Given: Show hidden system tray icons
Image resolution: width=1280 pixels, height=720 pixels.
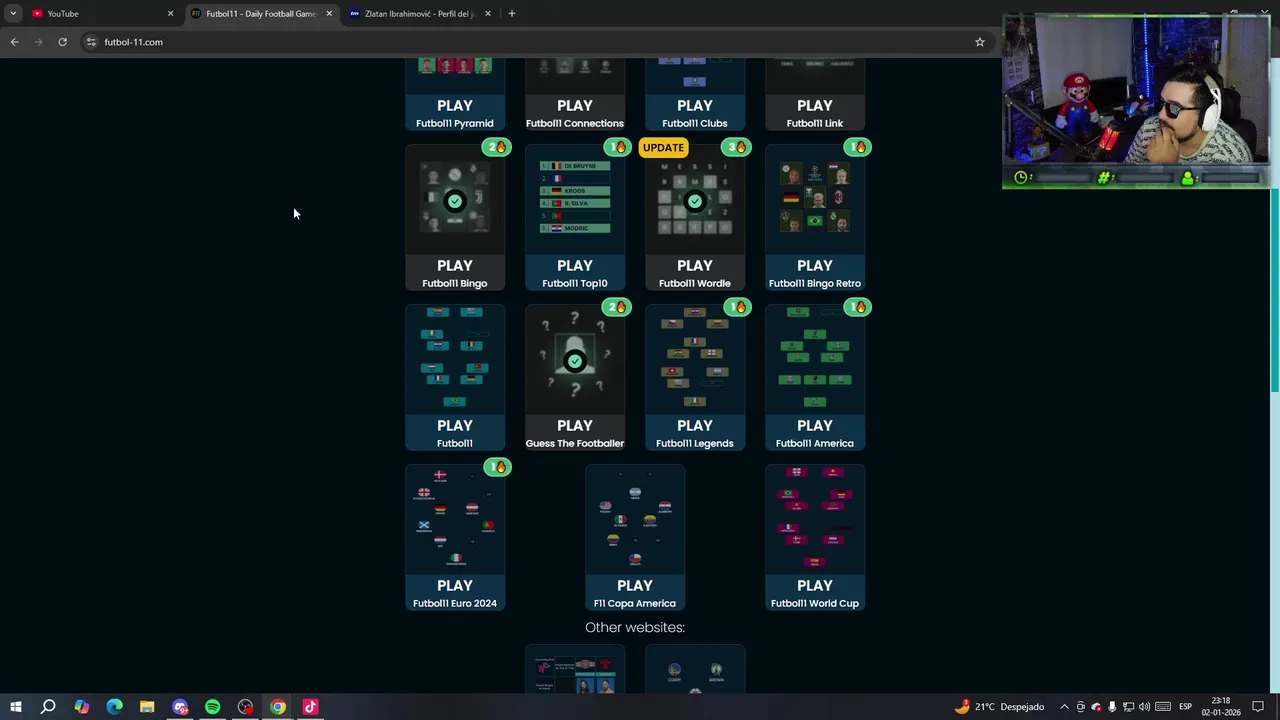Looking at the screenshot, I should pyautogui.click(x=1064, y=707).
